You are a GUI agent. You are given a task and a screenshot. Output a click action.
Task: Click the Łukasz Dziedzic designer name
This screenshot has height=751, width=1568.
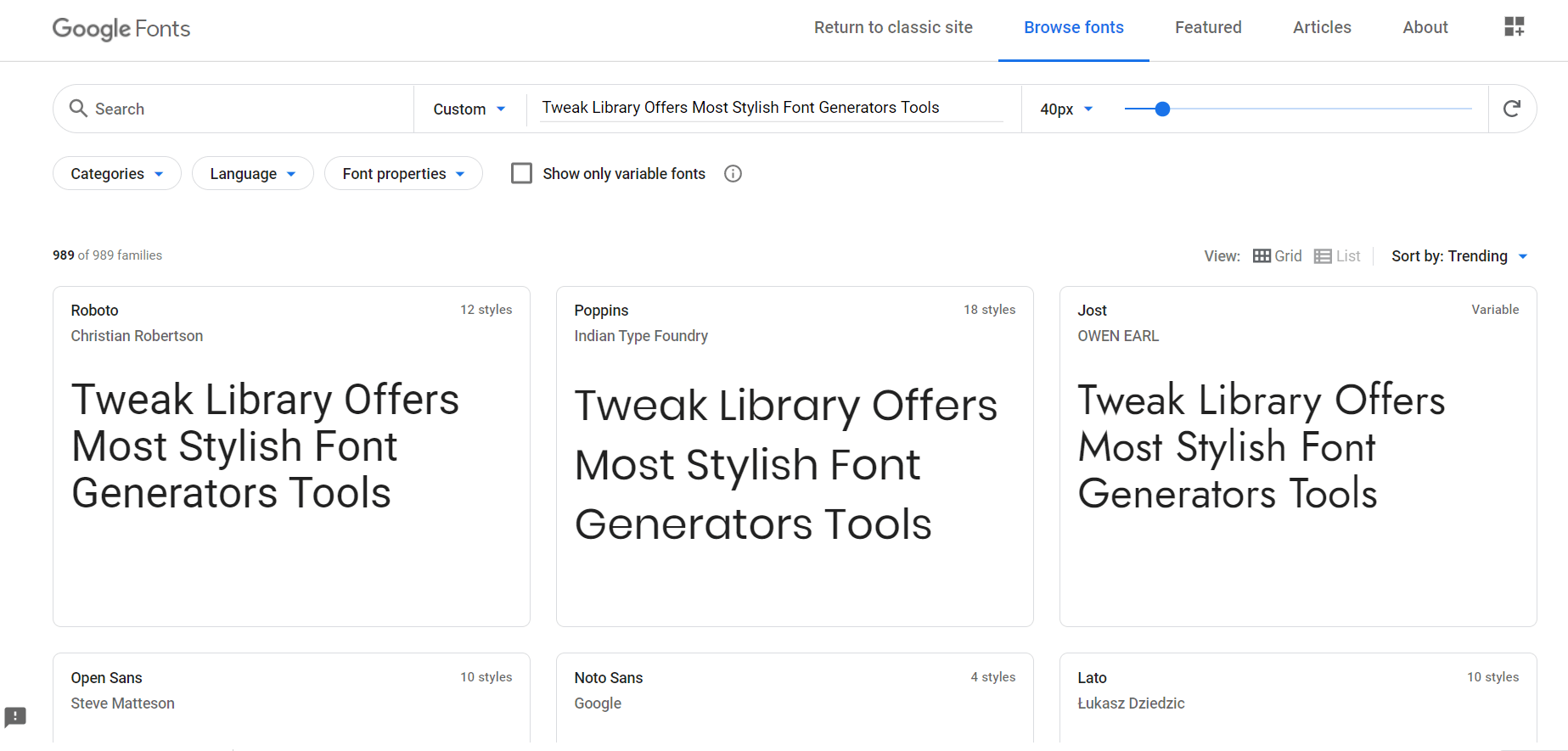pyautogui.click(x=1131, y=703)
